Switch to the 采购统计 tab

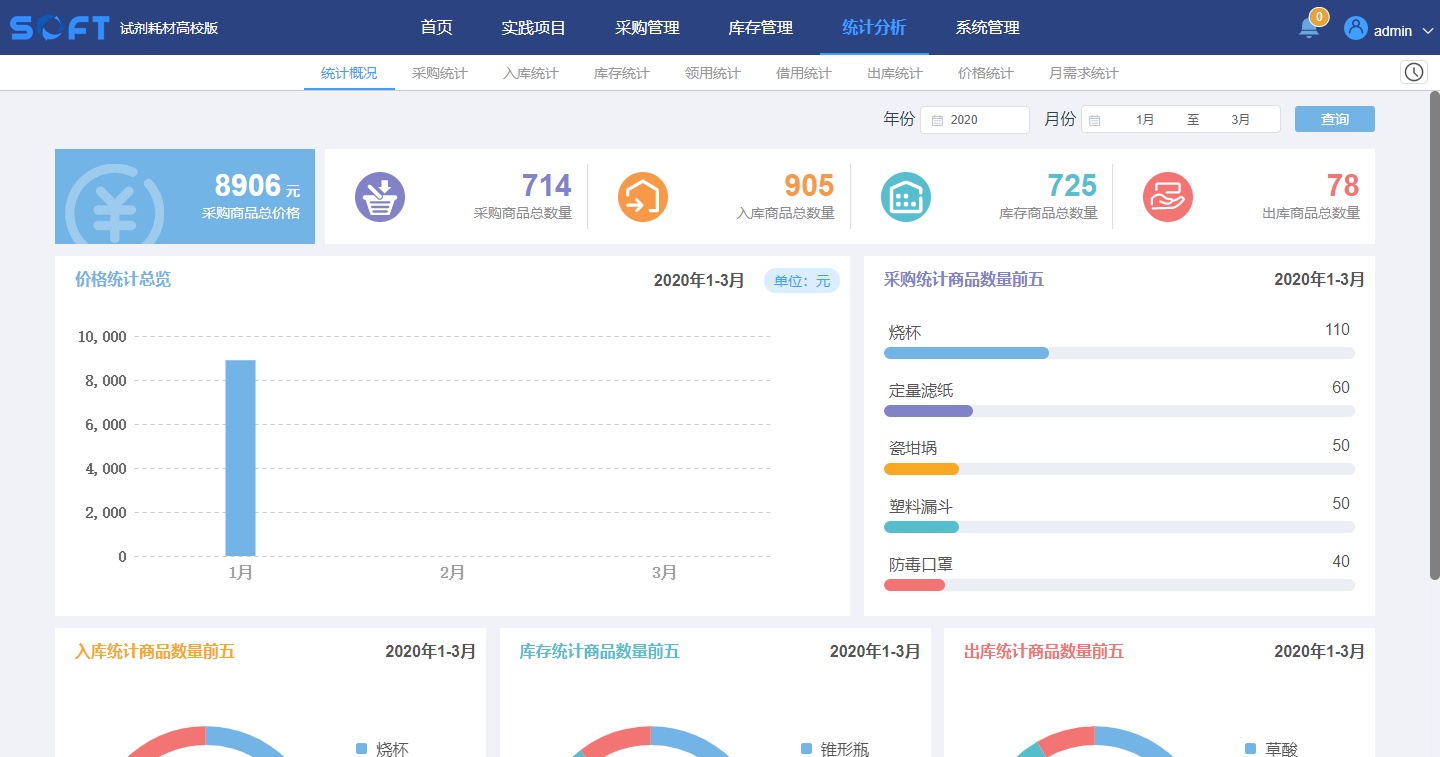(439, 72)
